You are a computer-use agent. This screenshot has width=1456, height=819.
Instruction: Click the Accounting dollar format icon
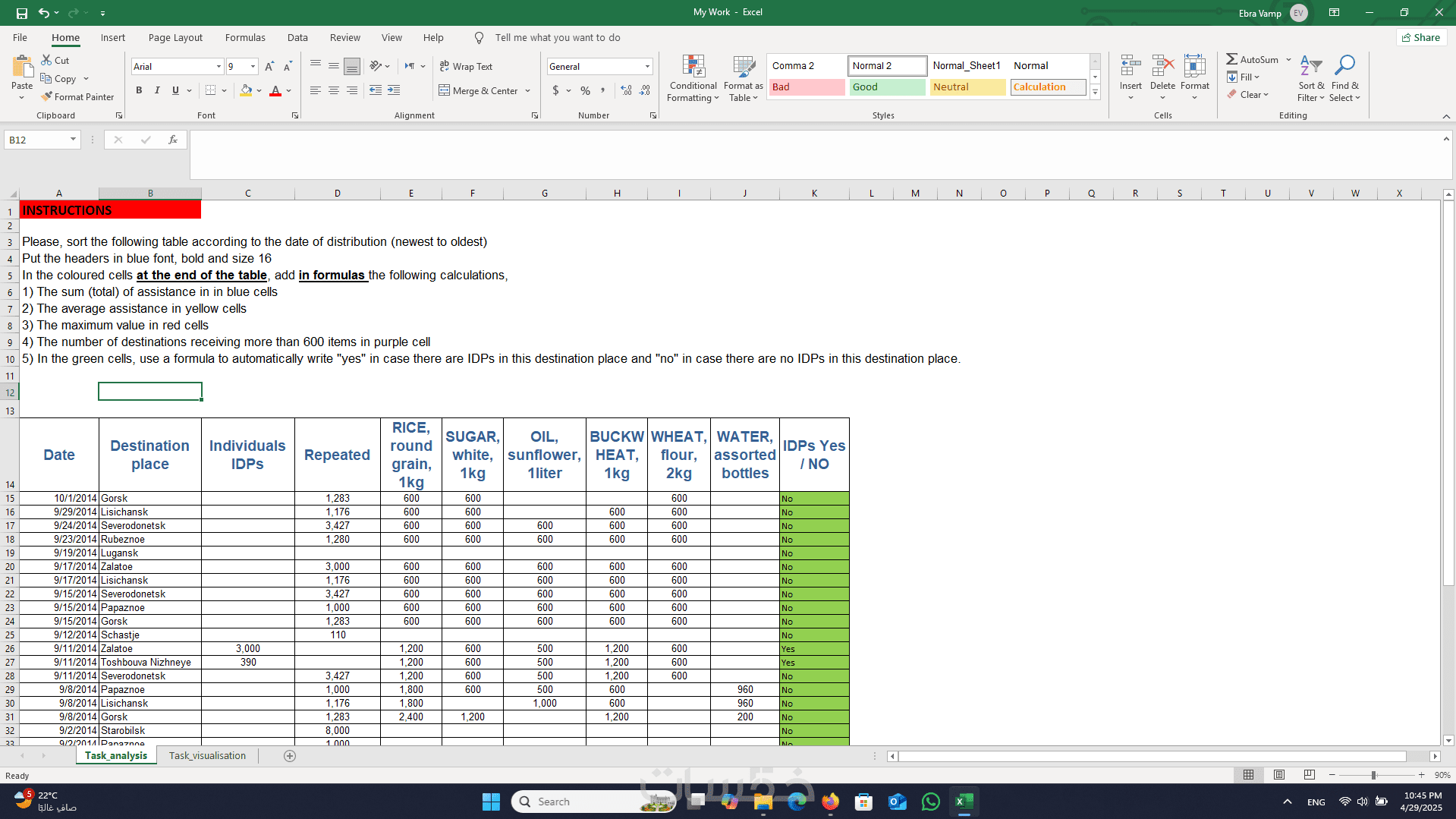(x=555, y=90)
